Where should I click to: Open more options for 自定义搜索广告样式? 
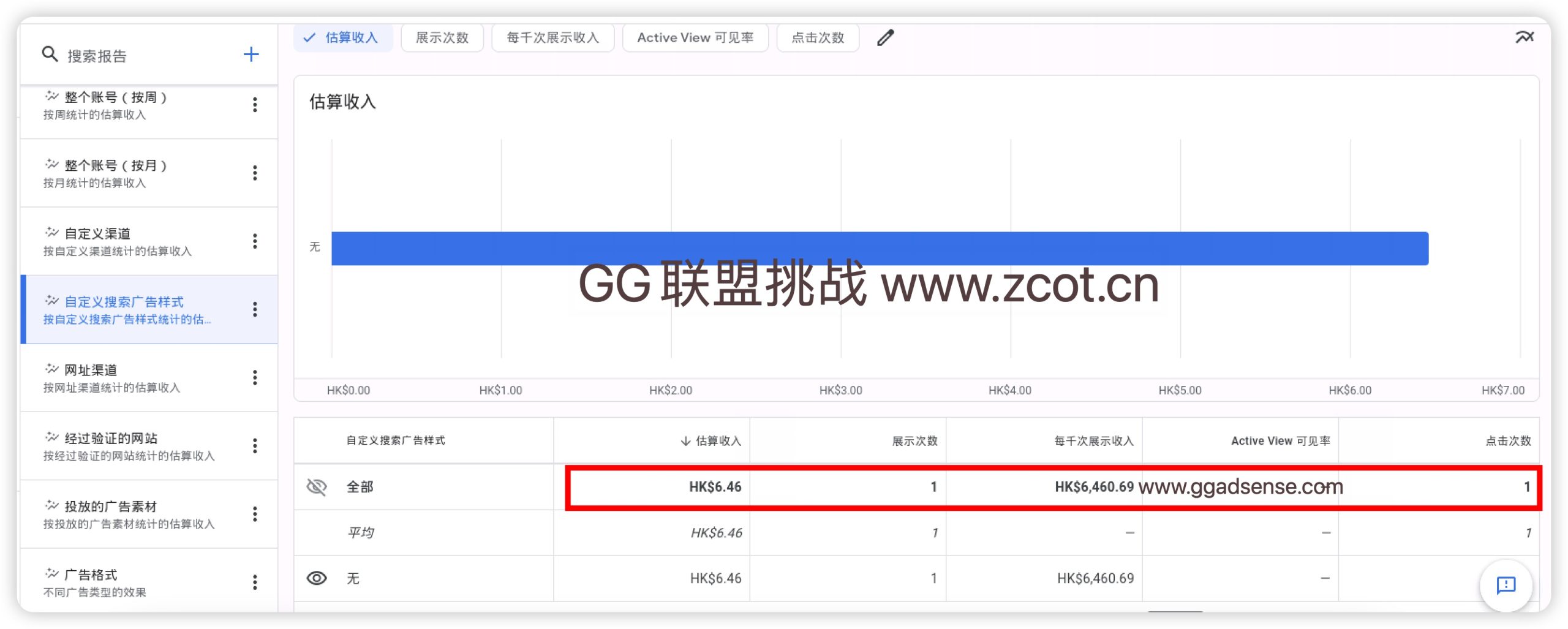click(255, 309)
